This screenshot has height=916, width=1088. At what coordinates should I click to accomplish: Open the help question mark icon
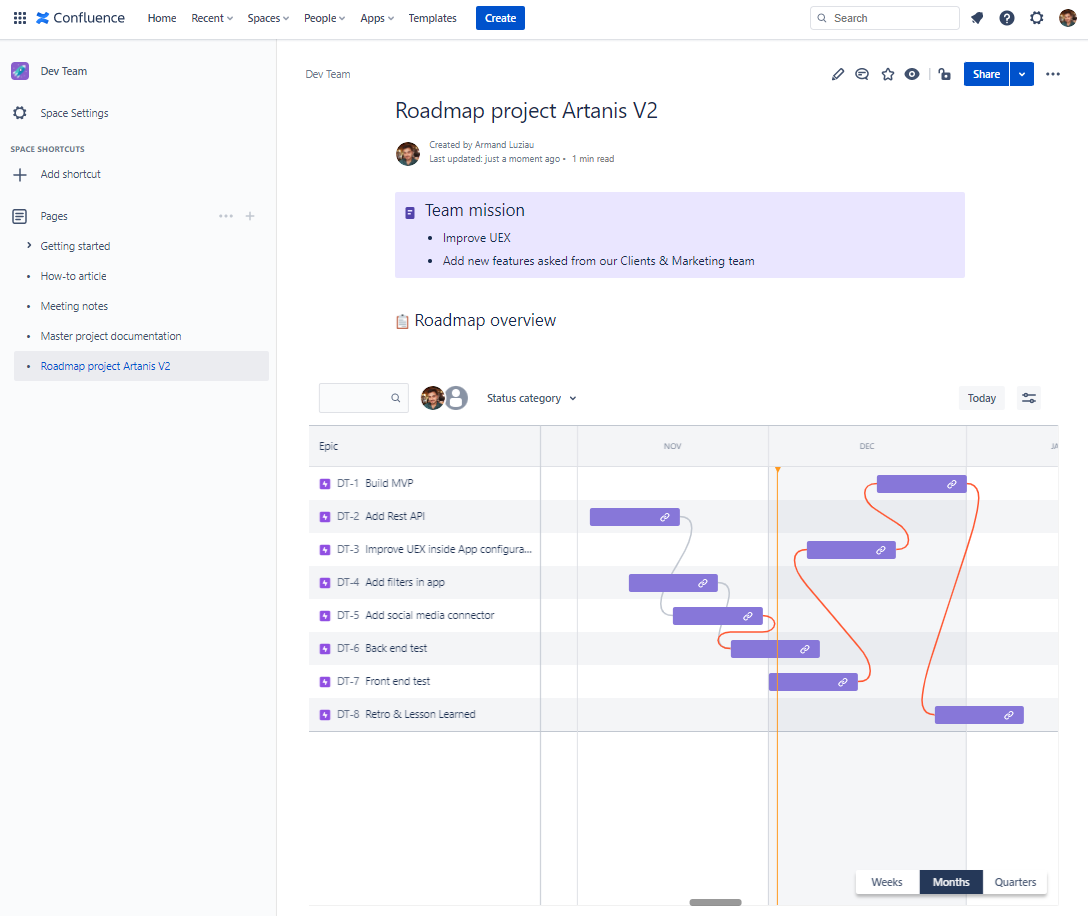tap(1007, 18)
